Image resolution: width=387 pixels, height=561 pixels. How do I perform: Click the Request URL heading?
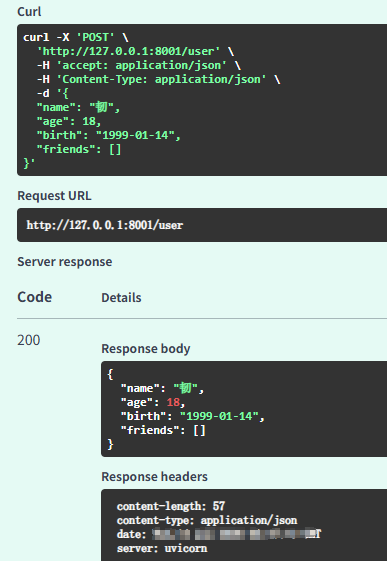pyautogui.click(x=54, y=196)
